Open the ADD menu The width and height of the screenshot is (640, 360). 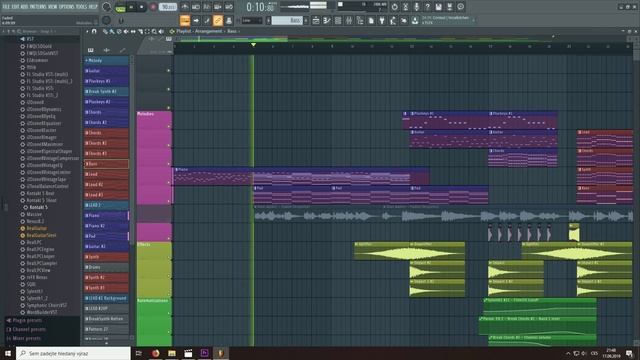click(x=24, y=7)
